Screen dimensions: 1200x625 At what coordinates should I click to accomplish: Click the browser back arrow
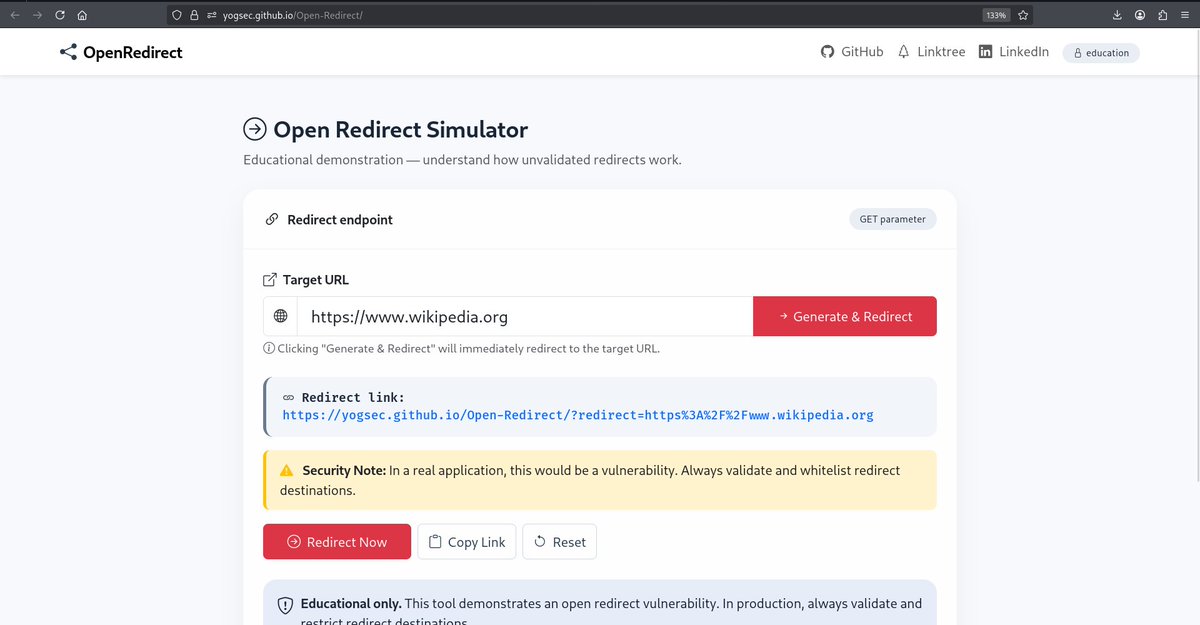tap(15, 15)
